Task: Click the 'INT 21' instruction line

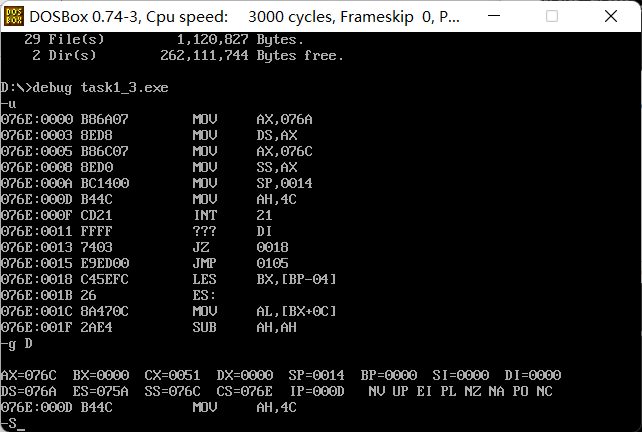Action: 136,215
